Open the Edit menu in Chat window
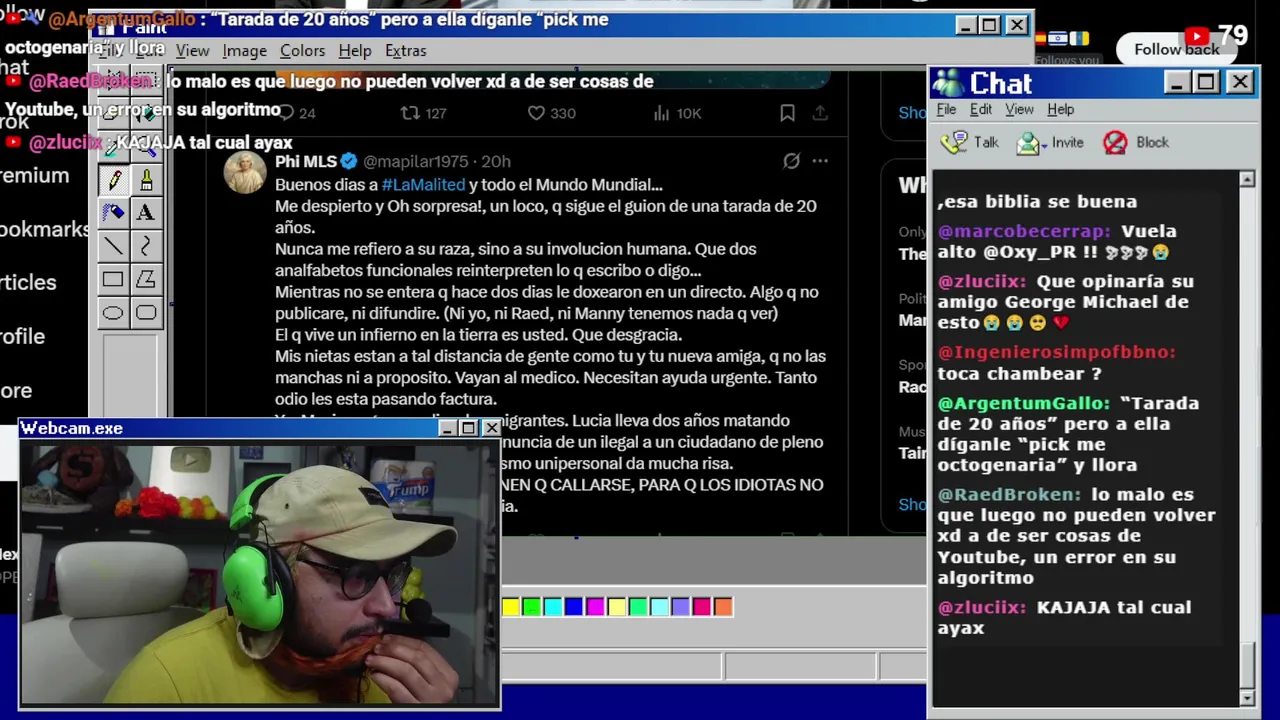Screen dimensions: 1280x720 (981, 109)
